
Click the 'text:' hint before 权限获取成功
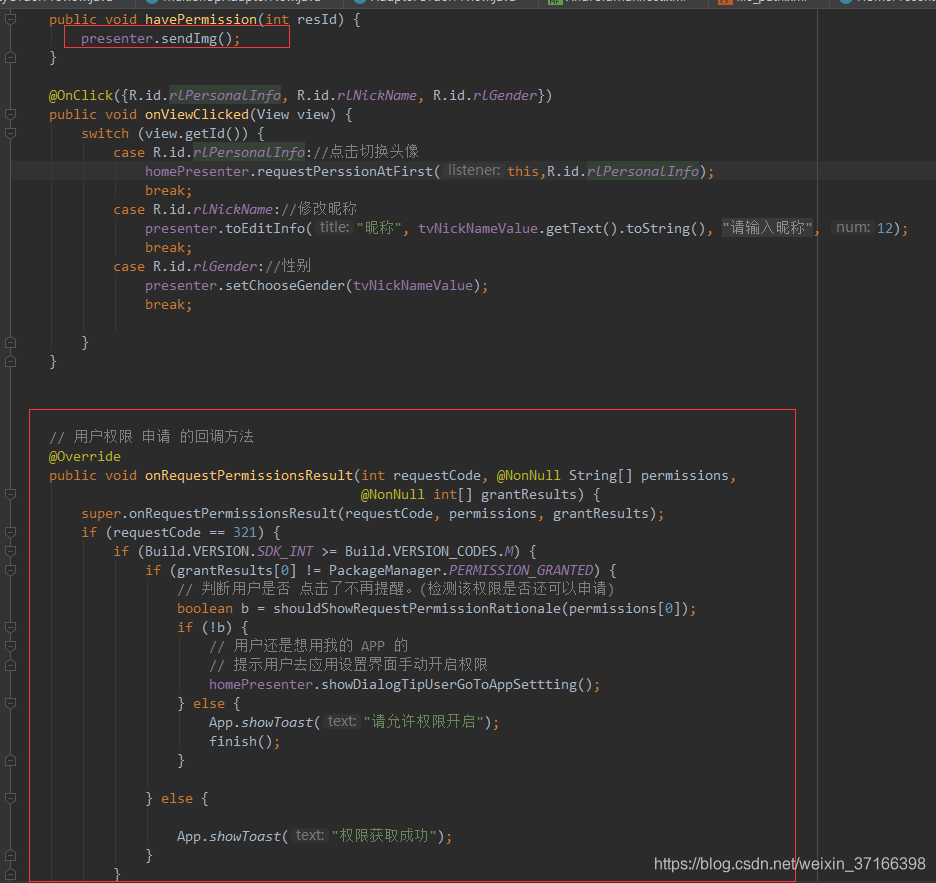310,836
